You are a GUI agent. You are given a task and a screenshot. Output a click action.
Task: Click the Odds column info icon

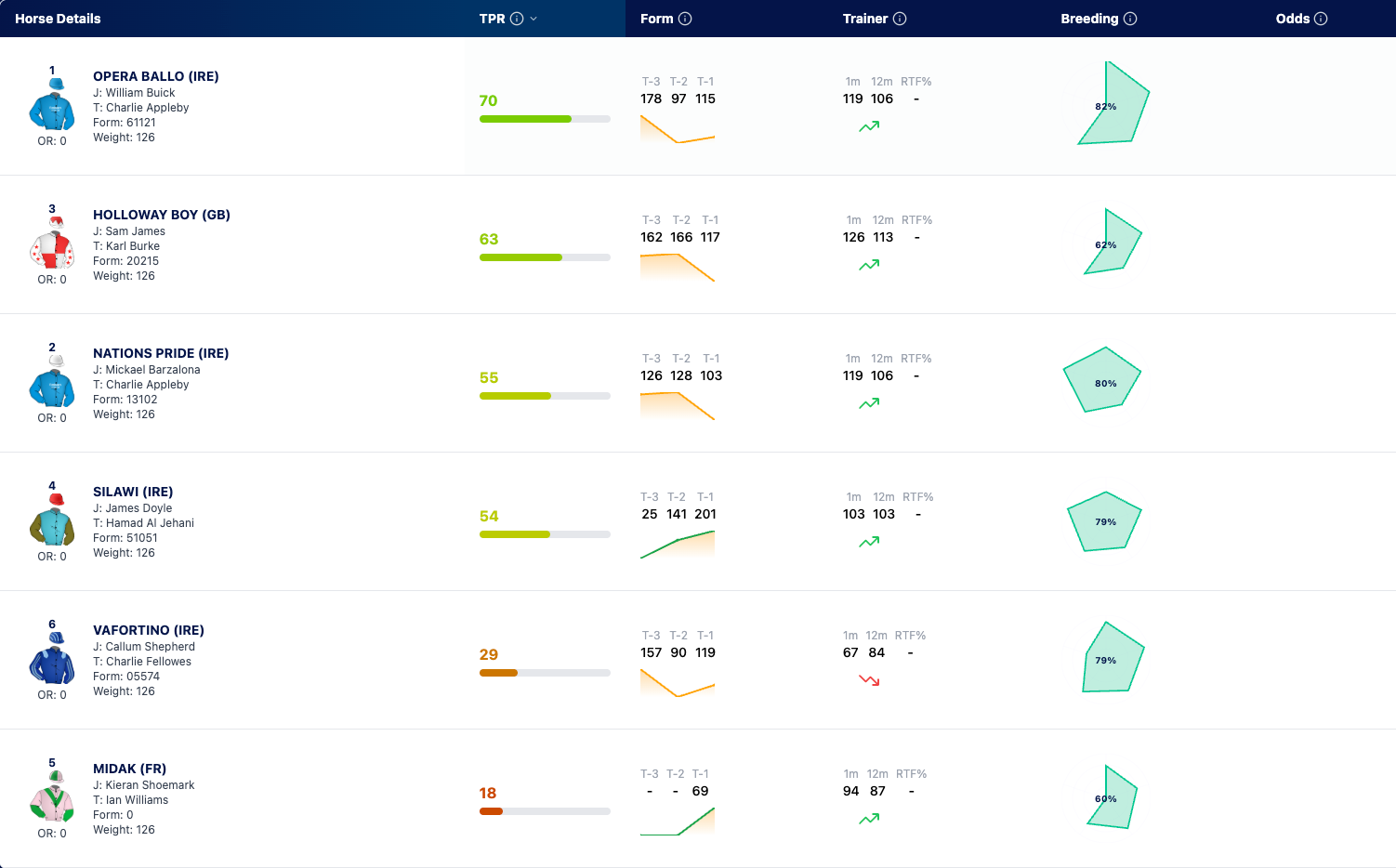(x=1321, y=19)
